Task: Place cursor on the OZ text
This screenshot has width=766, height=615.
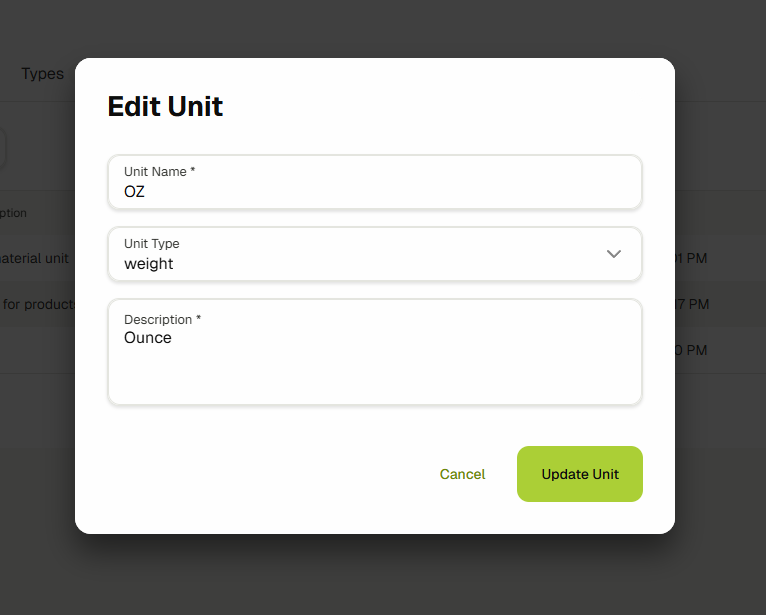Action: click(x=135, y=191)
